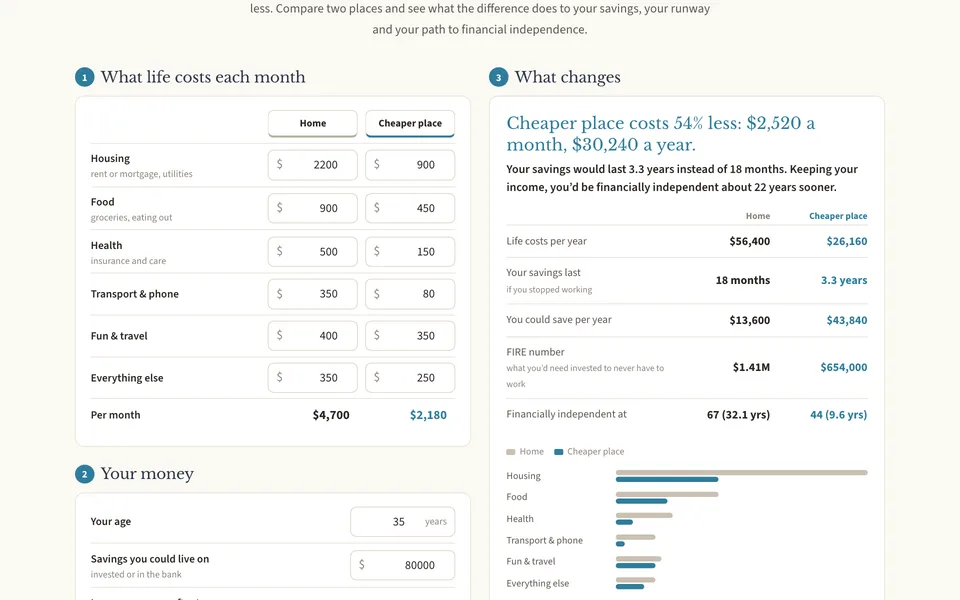Click the Transport & phone chart row label
960x600 pixels.
point(544,540)
